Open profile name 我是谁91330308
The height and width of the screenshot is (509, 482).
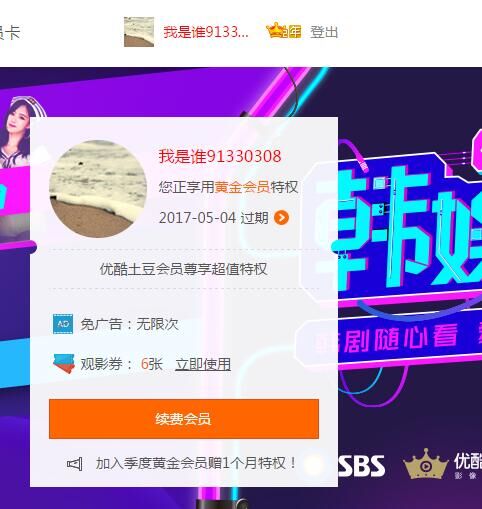(220, 156)
